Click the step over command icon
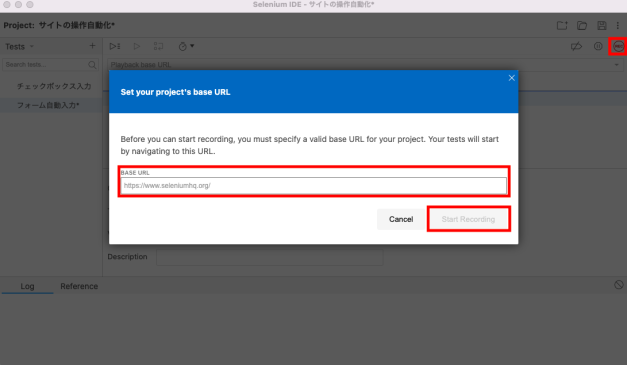The width and height of the screenshot is (627, 365). pyautogui.click(x=158, y=46)
